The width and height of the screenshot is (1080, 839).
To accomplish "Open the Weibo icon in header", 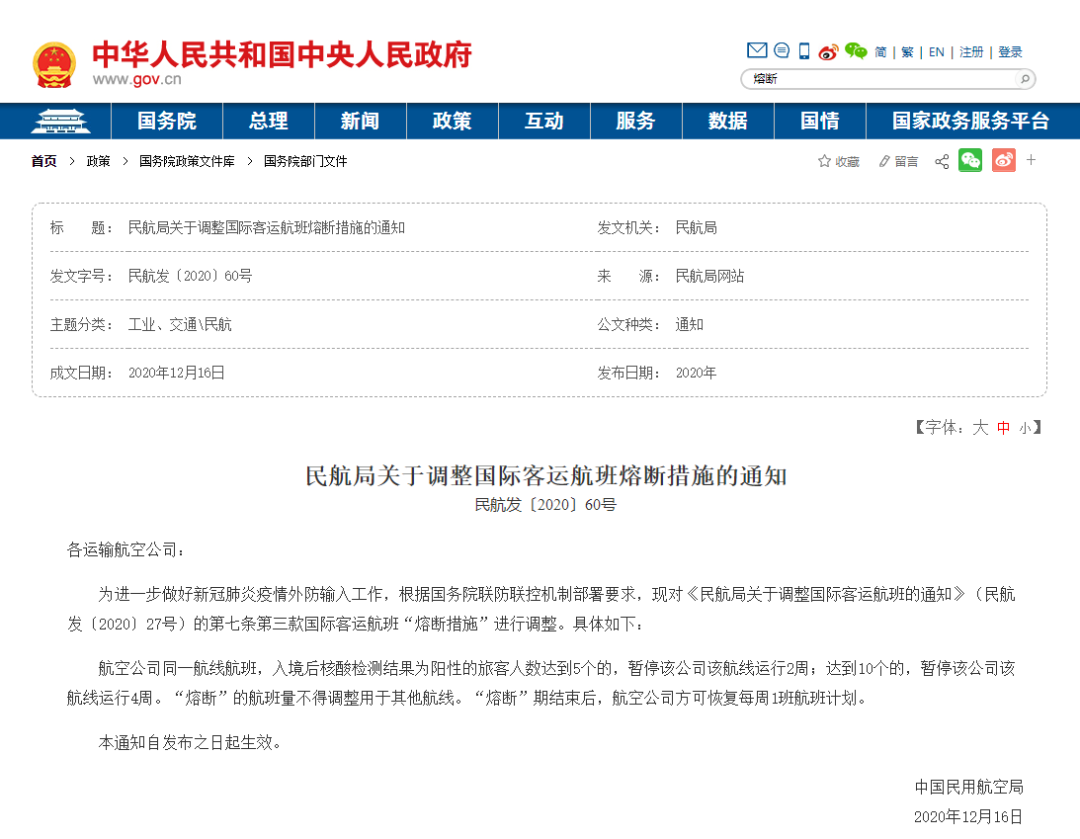I will pyautogui.click(x=828, y=52).
